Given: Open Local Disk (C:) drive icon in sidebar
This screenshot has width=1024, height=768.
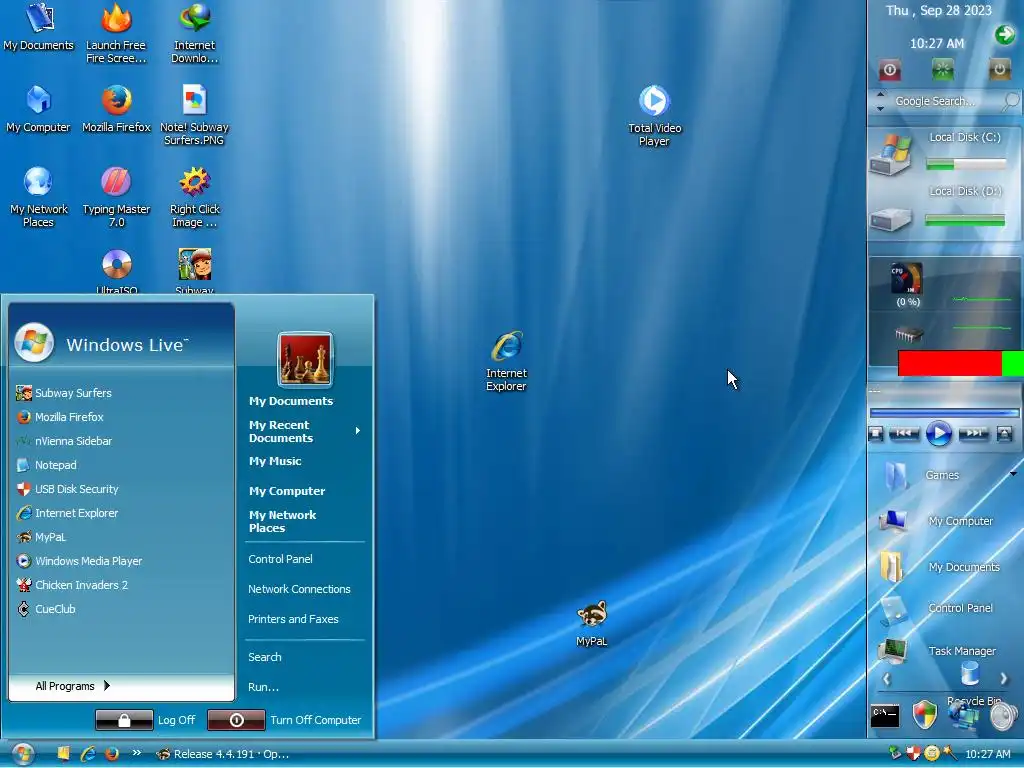Looking at the screenshot, I should point(889,155).
